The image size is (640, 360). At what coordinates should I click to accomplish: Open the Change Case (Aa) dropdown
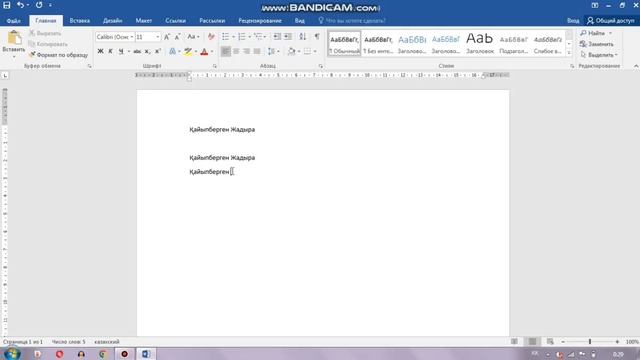point(193,37)
